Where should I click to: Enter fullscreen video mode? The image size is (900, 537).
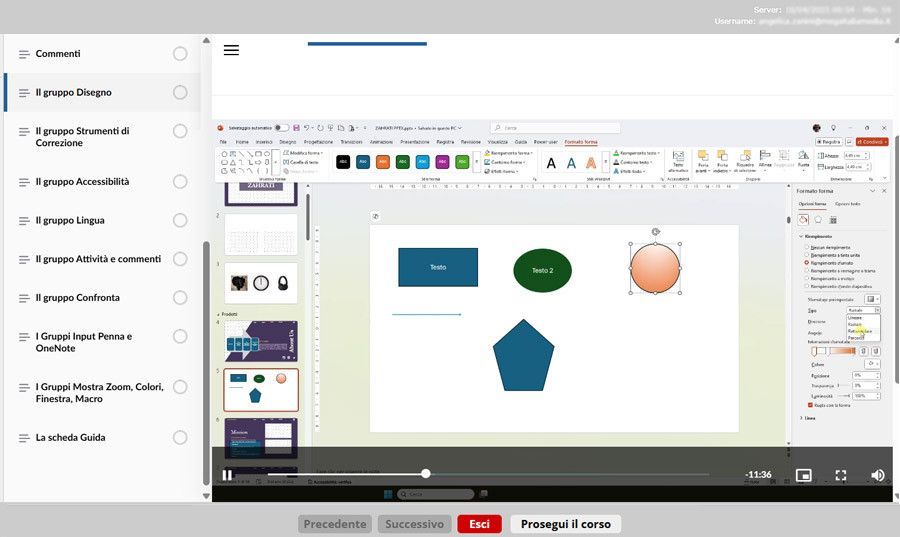pyautogui.click(x=841, y=475)
